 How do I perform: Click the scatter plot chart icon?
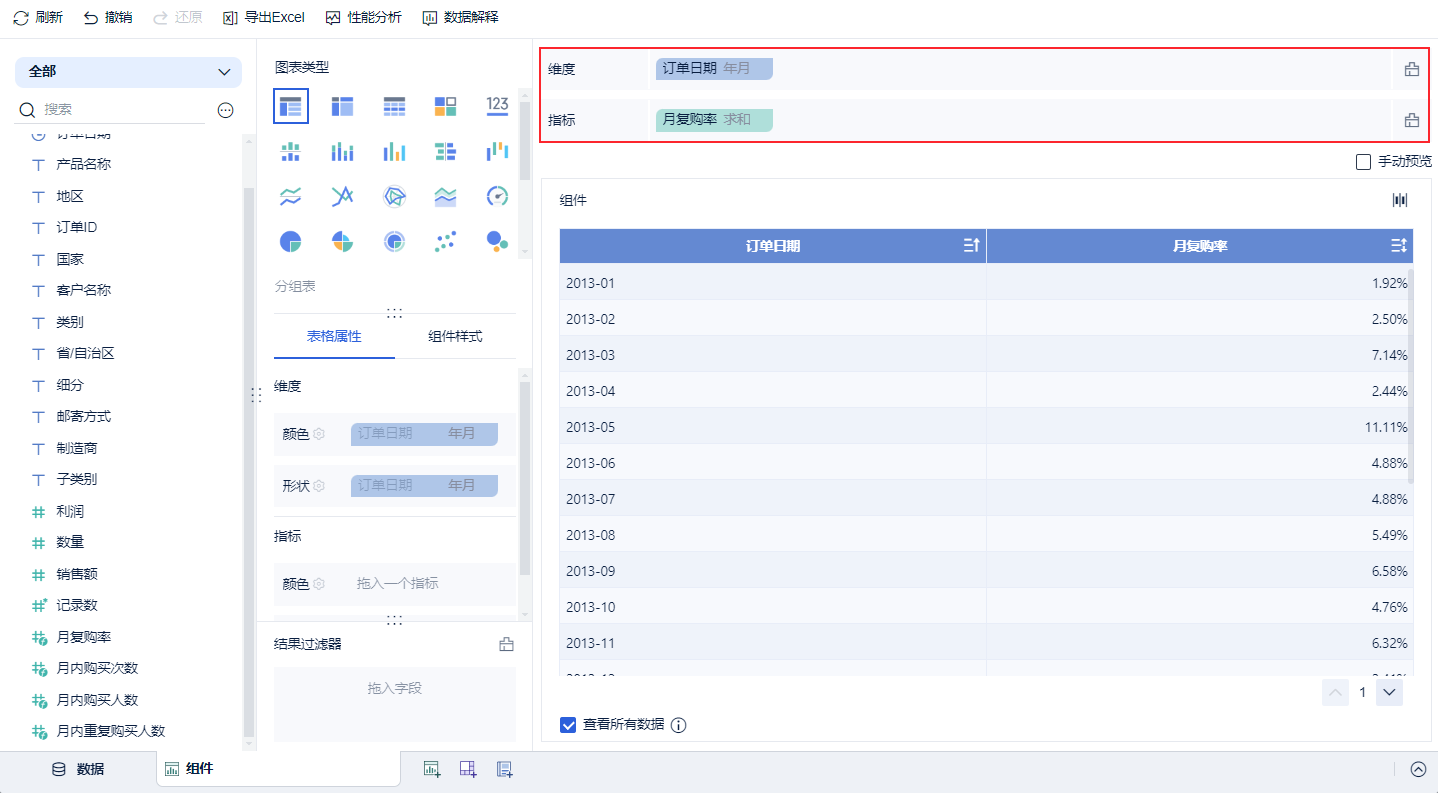(446, 241)
